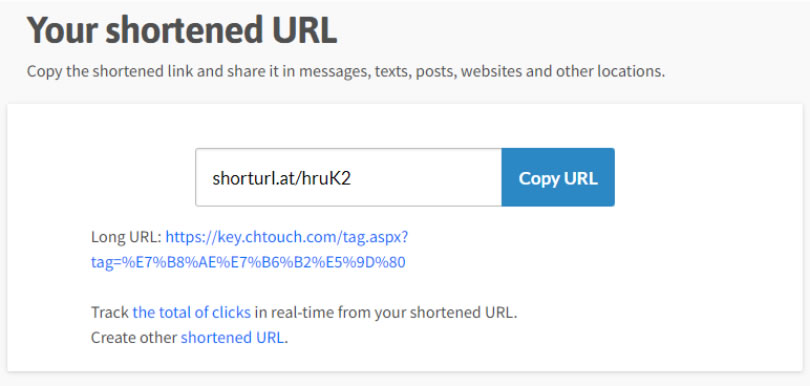This screenshot has width=810, height=386.
Task: Focus the shorturl.at/hruK2 text field
Action: (348, 177)
